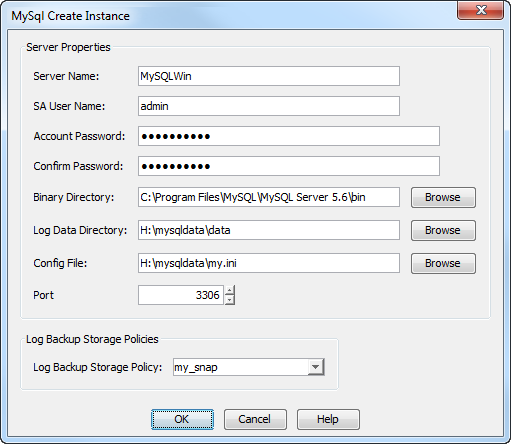511x444 pixels.
Task: Click the MySql Create Instance title text
Action: (x=70, y=16)
